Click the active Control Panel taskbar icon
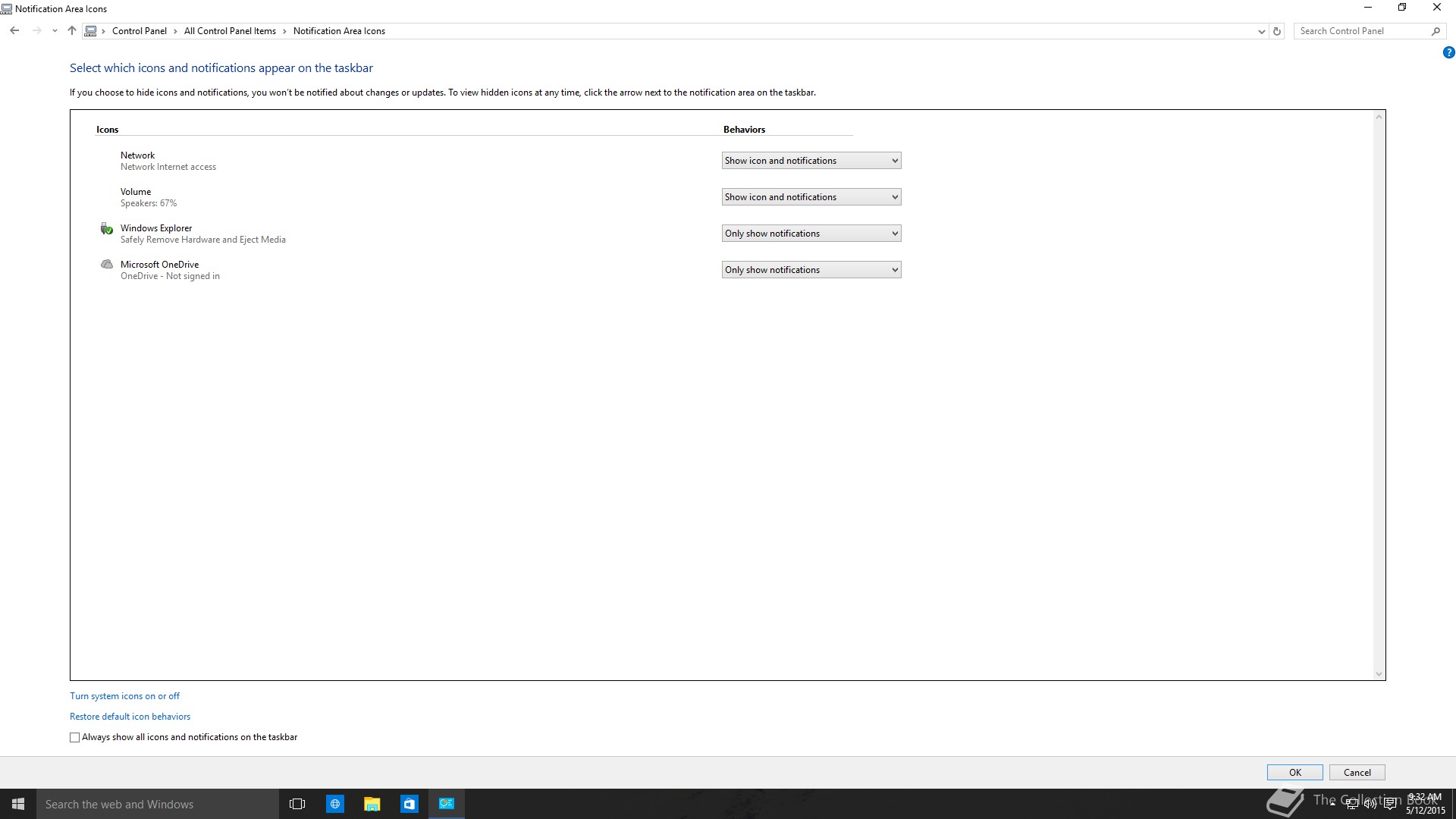 point(446,804)
